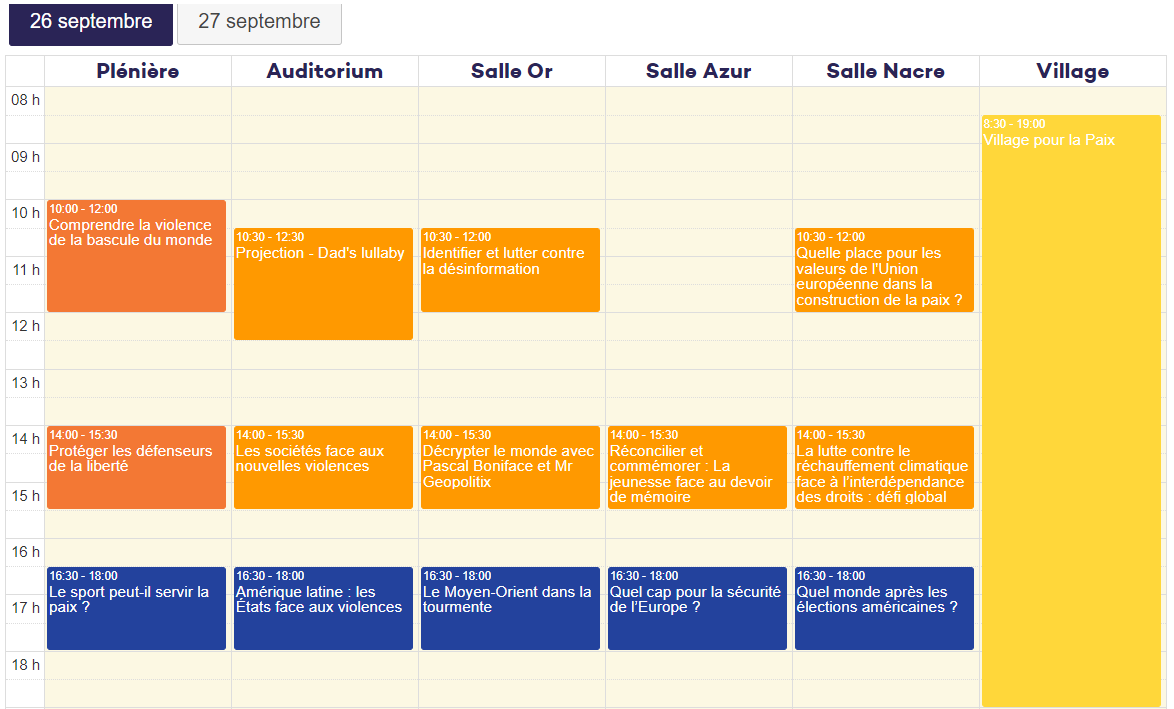The width and height of the screenshot is (1174, 709).
Task: Open the Pascal Boniface and Mr Geopolitix session
Action: (510, 467)
